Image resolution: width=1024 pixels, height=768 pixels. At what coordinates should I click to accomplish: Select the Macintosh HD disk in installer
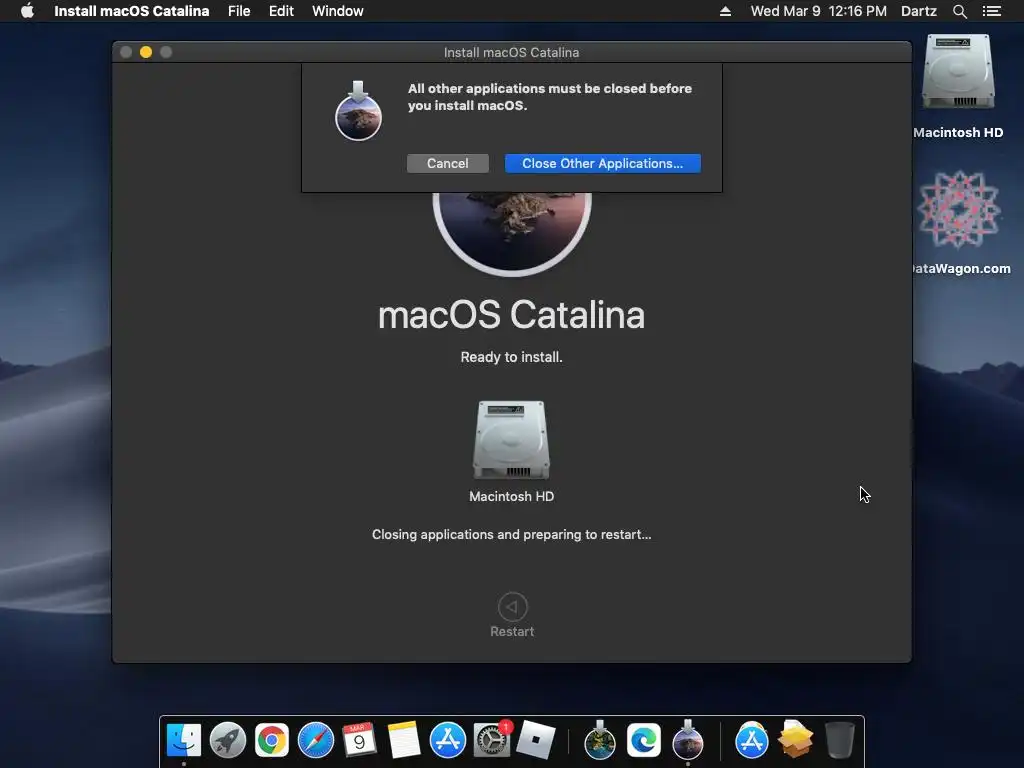coord(511,440)
